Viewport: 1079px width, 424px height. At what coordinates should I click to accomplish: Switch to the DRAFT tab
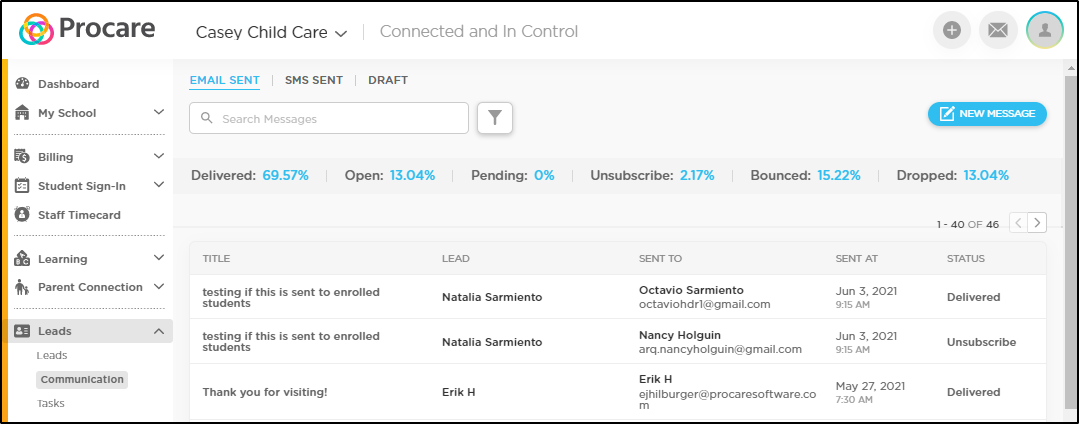(x=388, y=80)
